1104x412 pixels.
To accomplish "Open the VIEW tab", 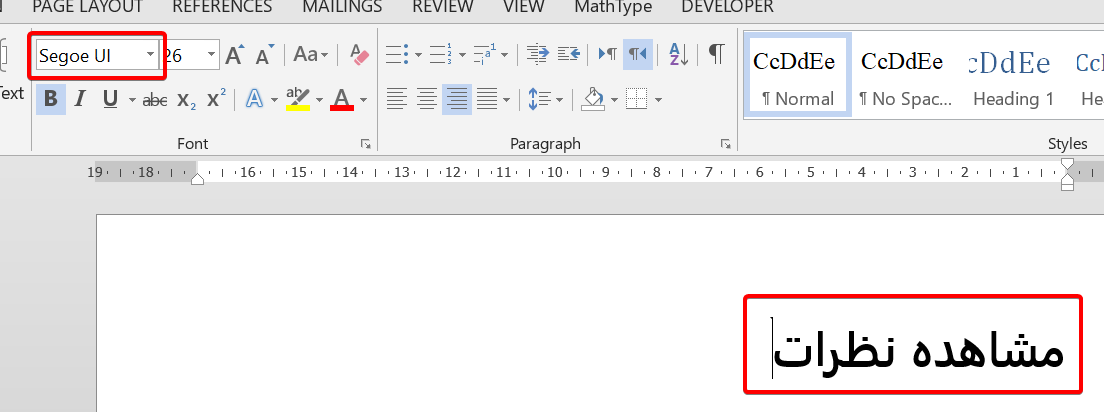I will [x=524, y=7].
